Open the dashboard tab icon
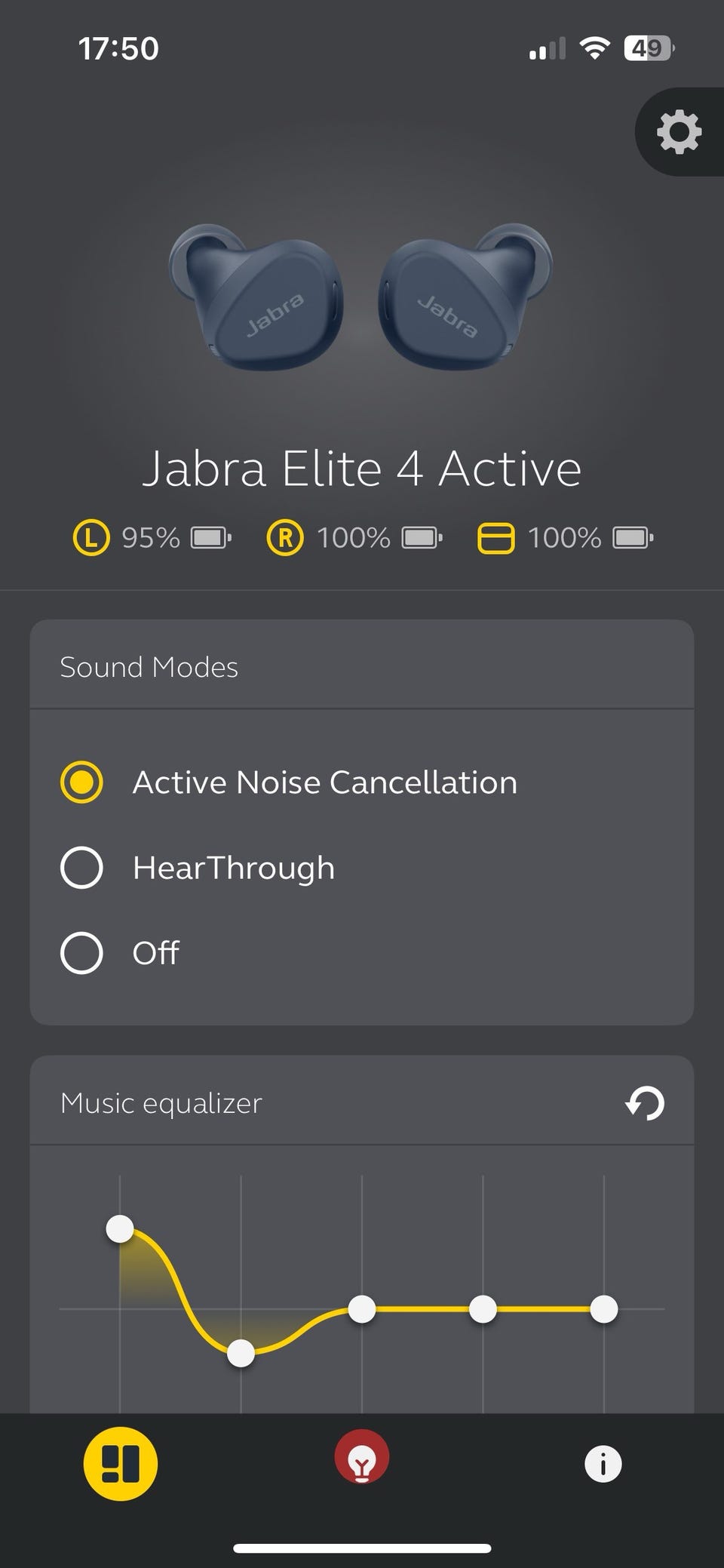 pos(121,1463)
